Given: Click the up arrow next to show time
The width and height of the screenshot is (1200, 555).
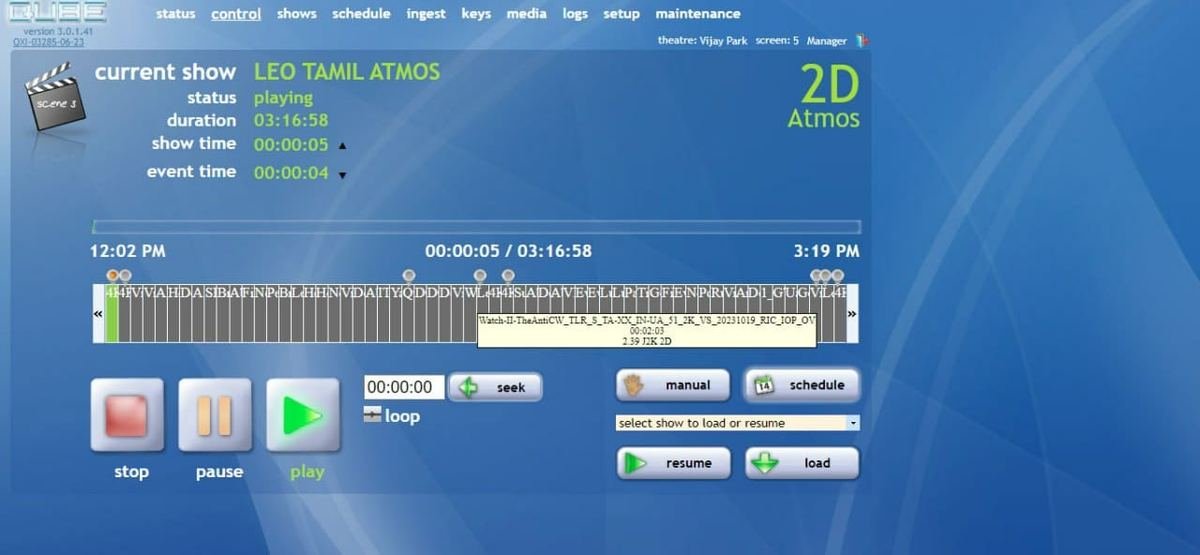Looking at the screenshot, I should pyautogui.click(x=342, y=146).
